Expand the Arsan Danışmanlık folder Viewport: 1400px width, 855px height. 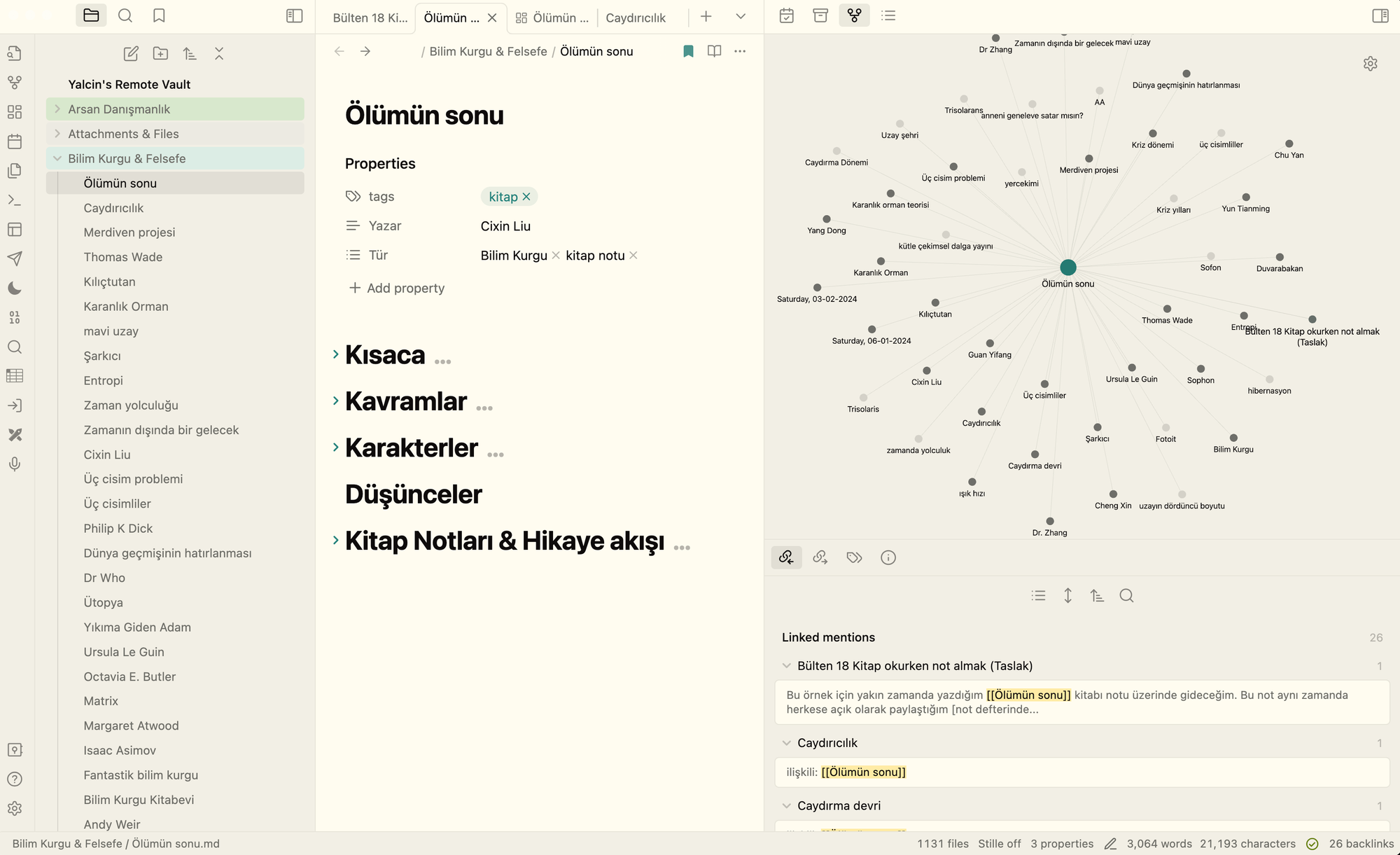click(x=57, y=109)
